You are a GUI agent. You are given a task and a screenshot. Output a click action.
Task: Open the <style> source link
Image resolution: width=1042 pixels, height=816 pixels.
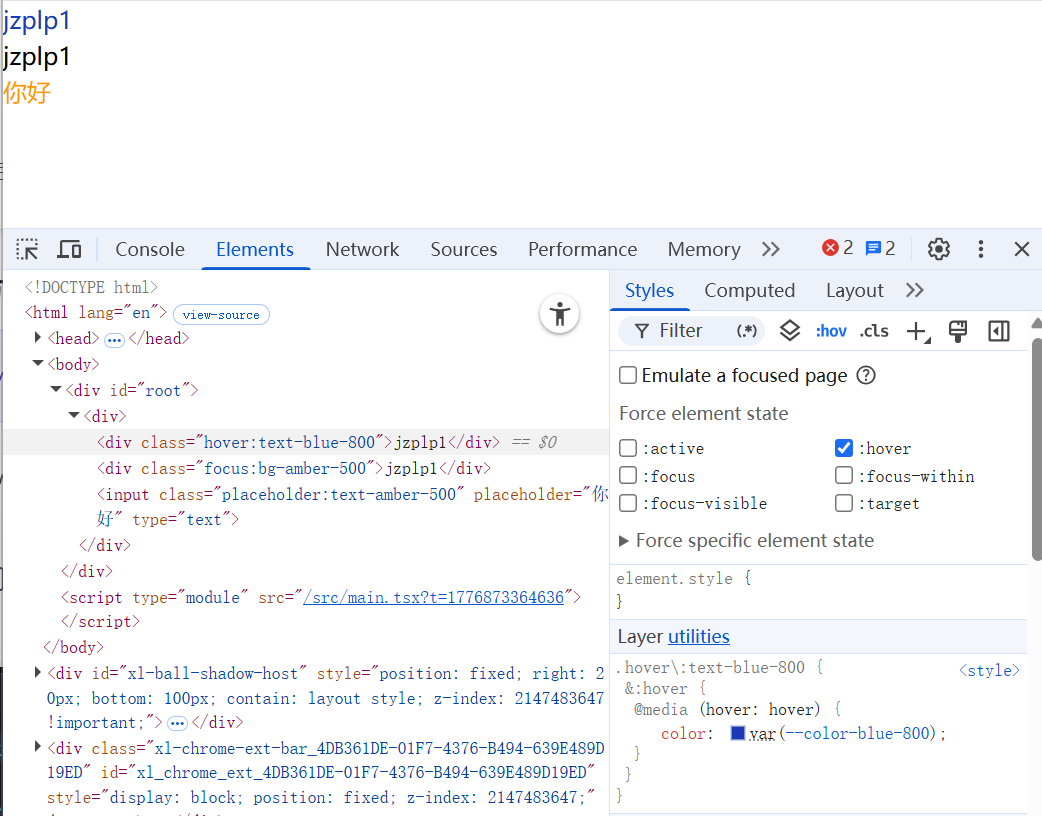pyautogui.click(x=989, y=670)
